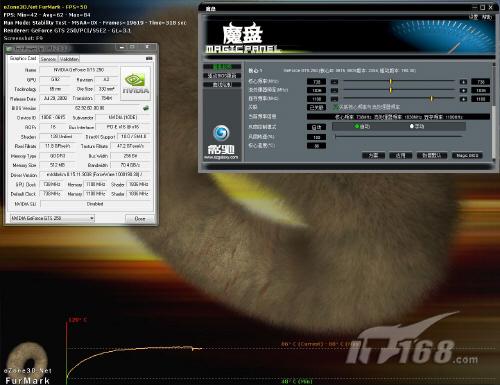Click the Driver Version field in GPU-Z
The width and height of the screenshot is (500, 385).
coord(95,174)
